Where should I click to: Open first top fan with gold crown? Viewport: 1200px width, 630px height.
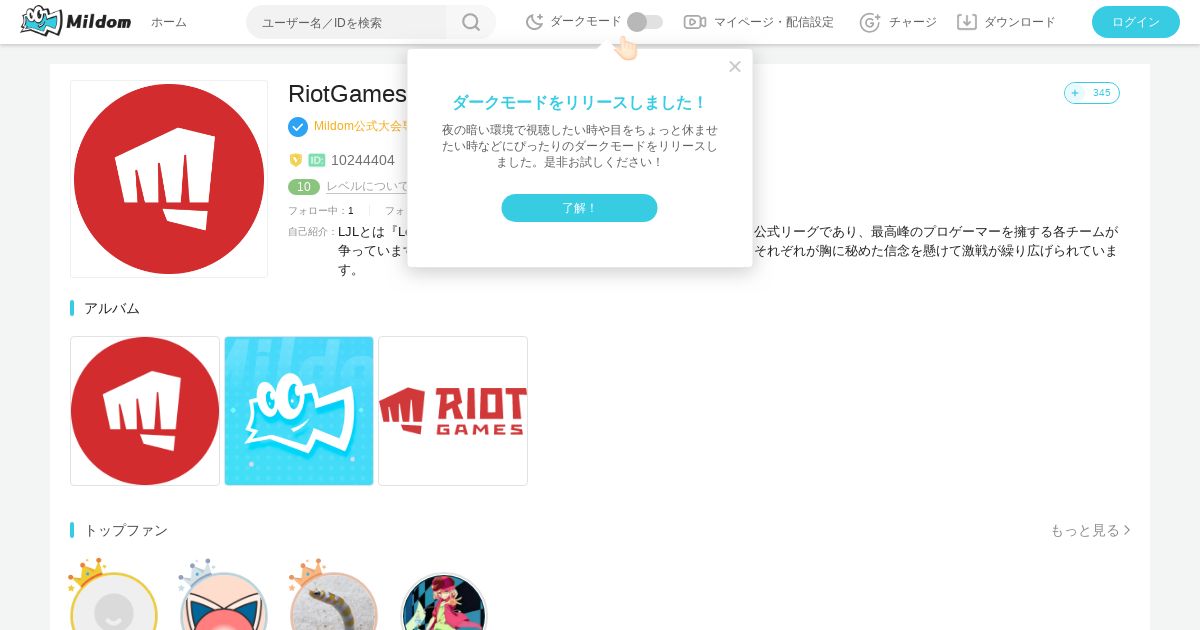point(113,600)
